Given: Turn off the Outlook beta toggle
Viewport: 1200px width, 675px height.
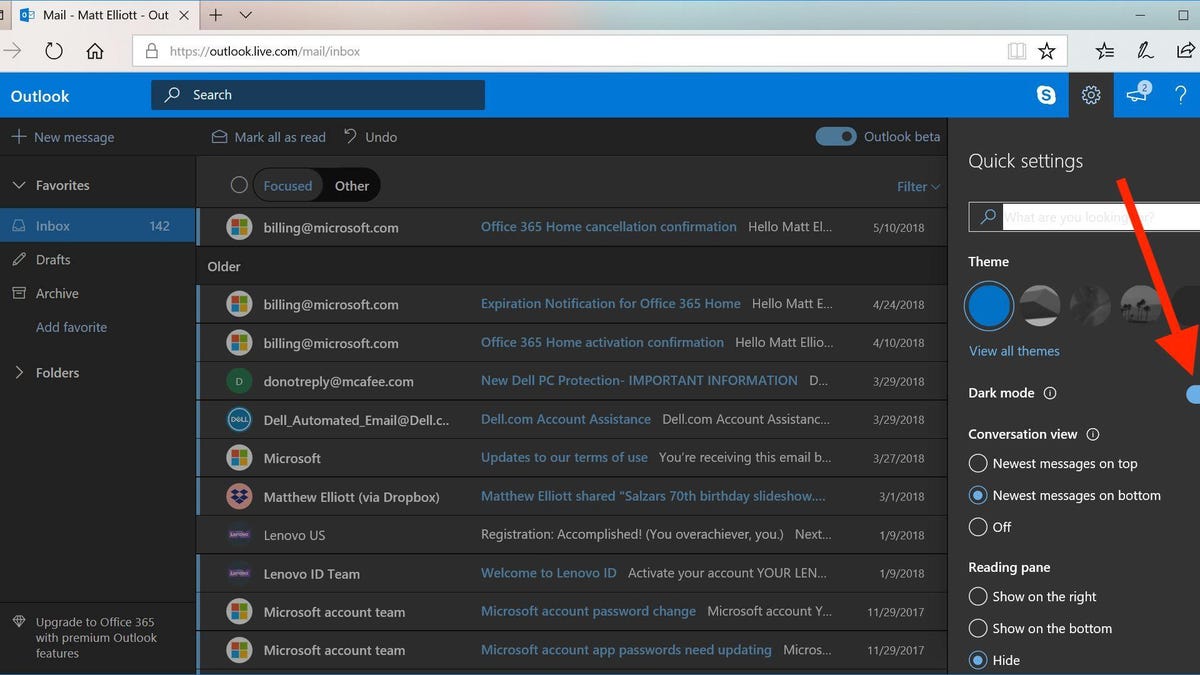Looking at the screenshot, I should [836, 137].
